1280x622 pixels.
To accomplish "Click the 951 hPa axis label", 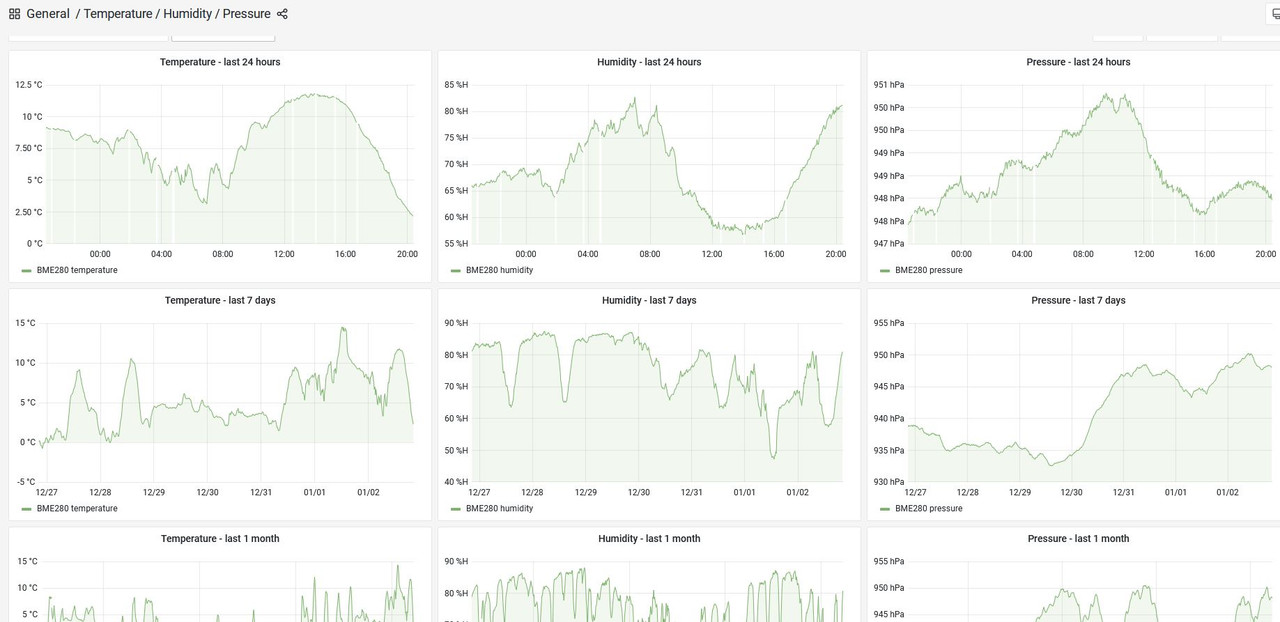I will (889, 85).
